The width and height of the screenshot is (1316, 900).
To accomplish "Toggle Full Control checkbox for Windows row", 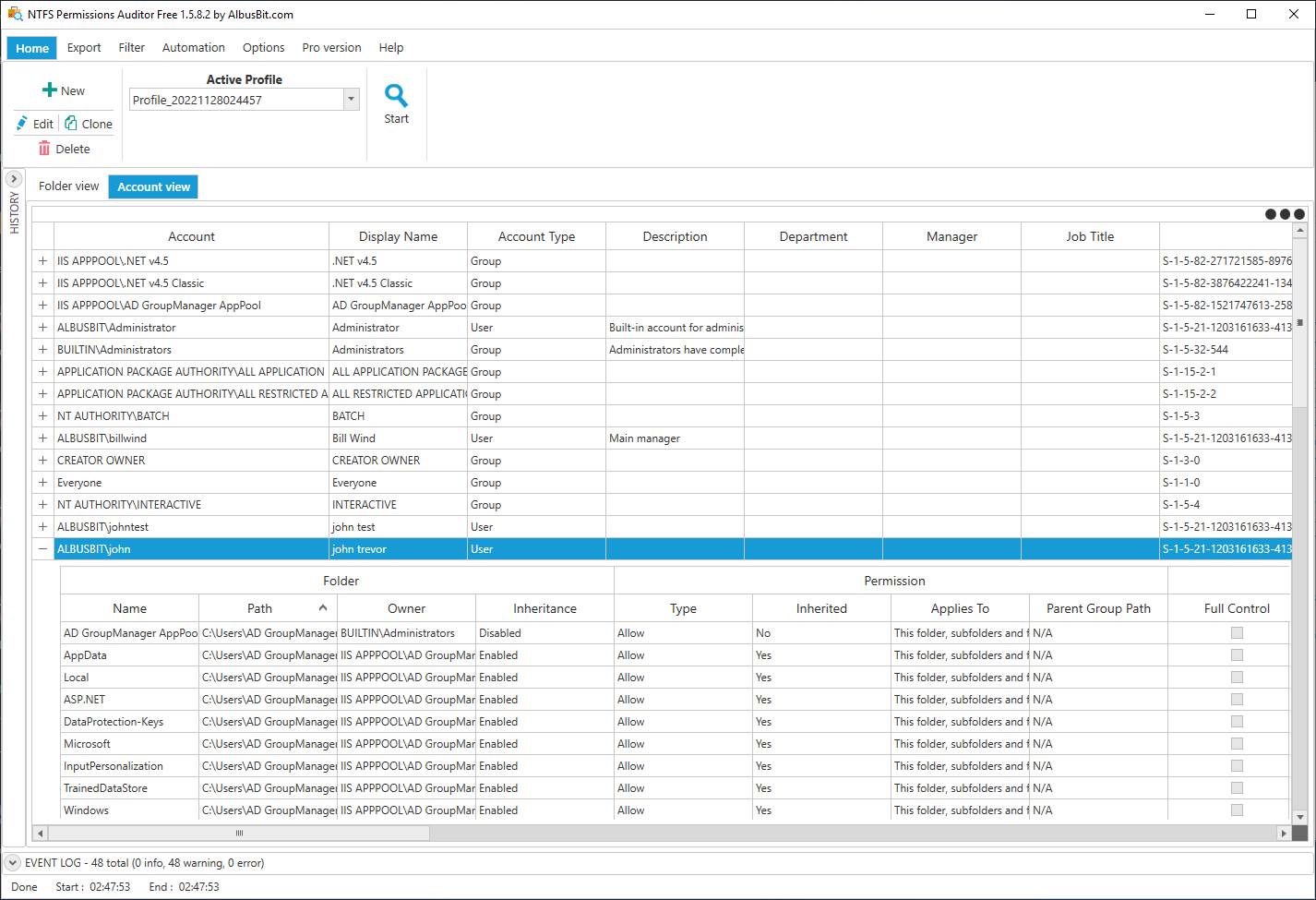I will click(1237, 810).
